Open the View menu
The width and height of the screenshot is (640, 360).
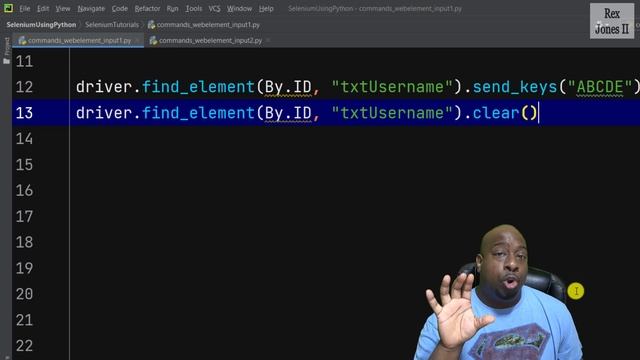coord(63,9)
